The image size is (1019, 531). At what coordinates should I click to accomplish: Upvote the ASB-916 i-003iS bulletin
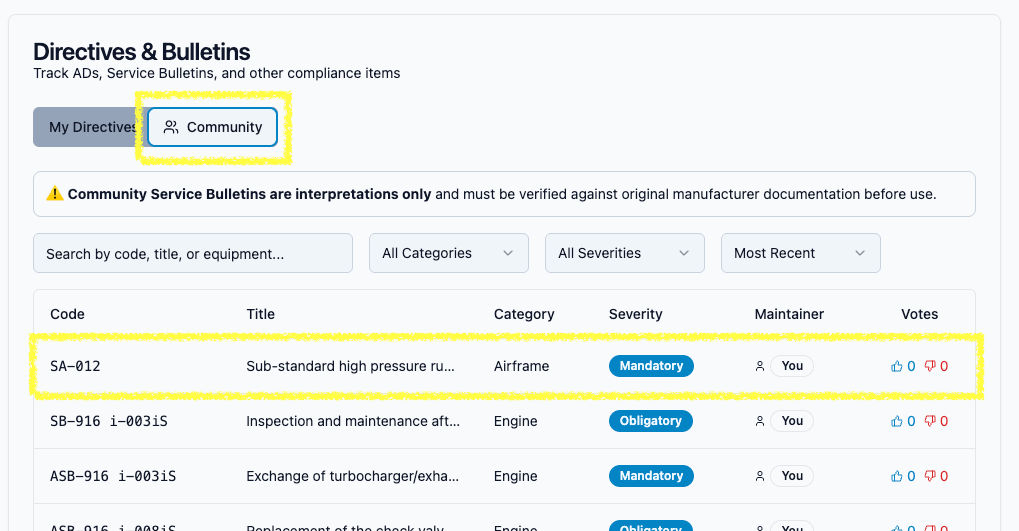pyautogui.click(x=897, y=476)
